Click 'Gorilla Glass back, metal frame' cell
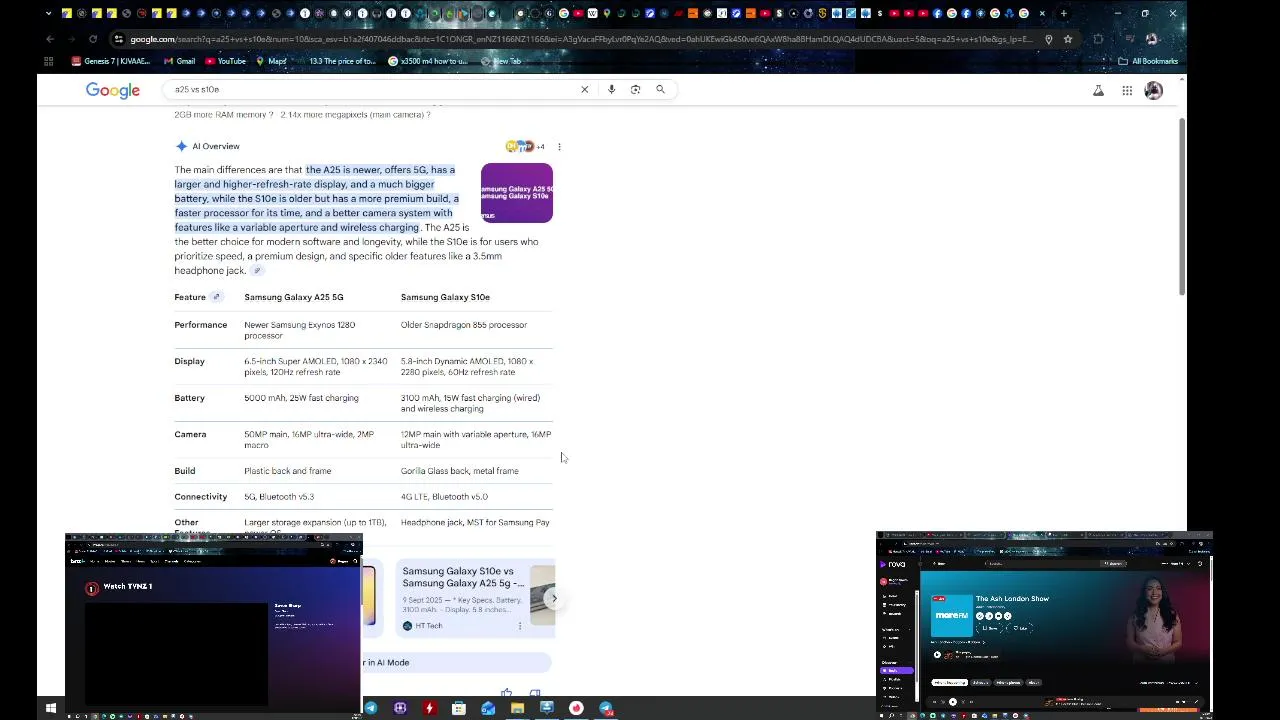 point(460,471)
